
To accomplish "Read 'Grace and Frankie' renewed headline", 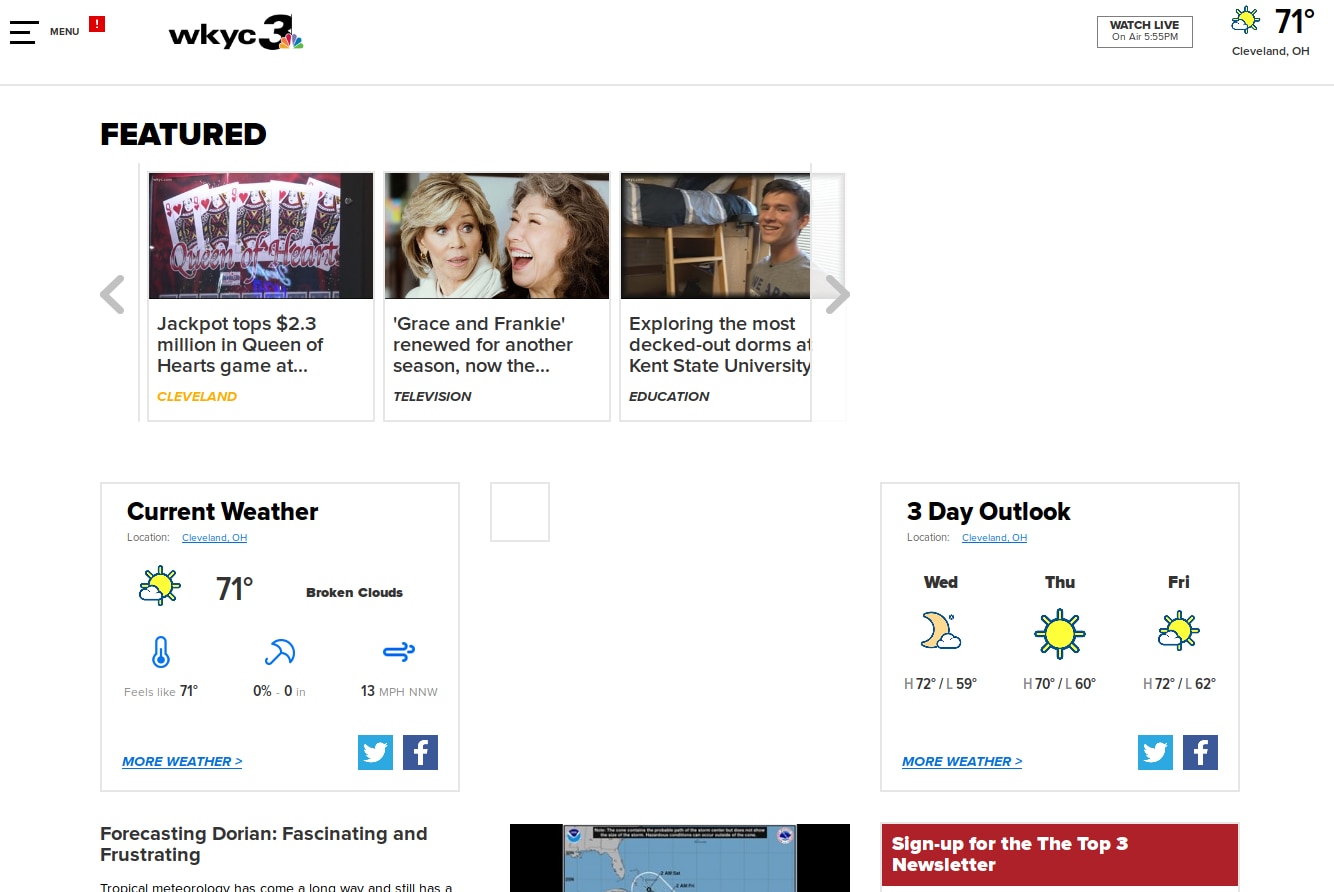I will [x=483, y=345].
